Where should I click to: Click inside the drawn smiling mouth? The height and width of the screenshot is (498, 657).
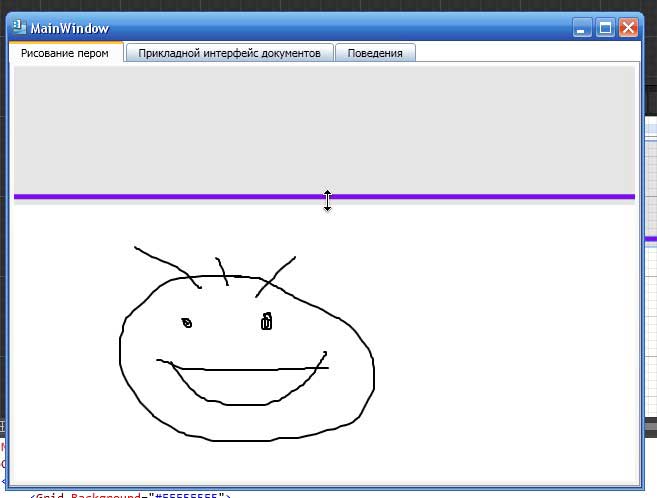coord(247,387)
